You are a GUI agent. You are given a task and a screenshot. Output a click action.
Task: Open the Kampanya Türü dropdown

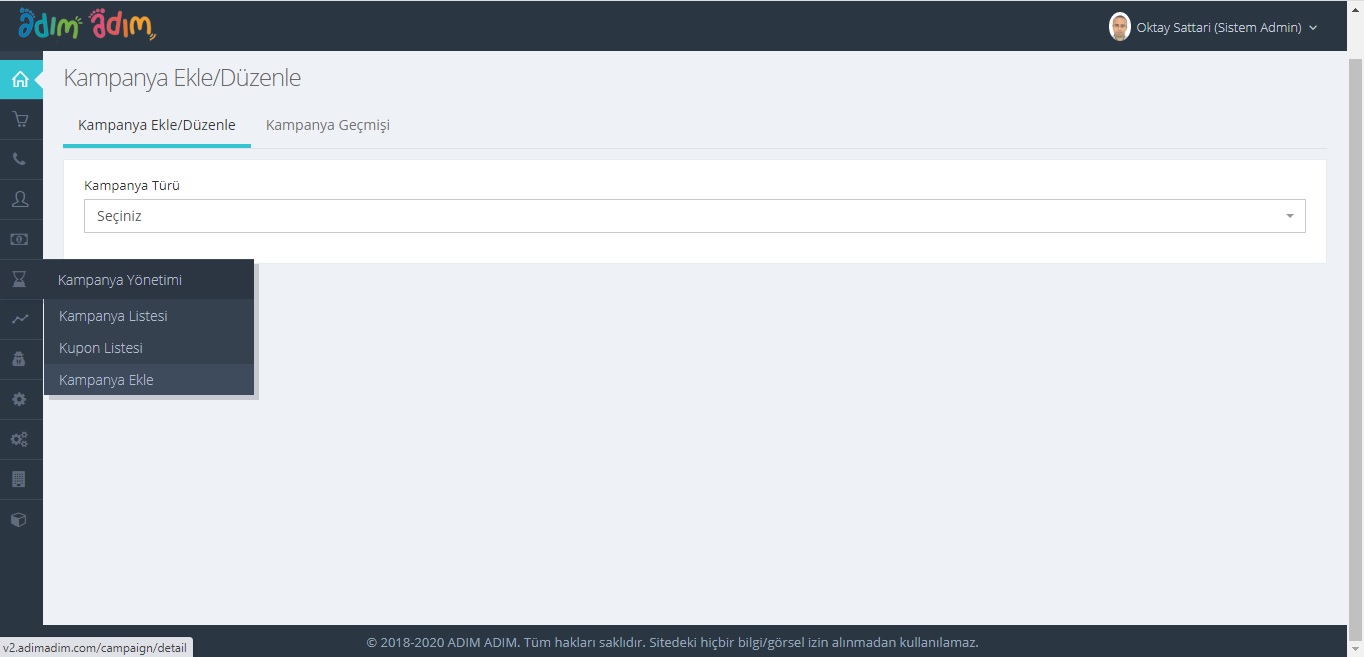[x=694, y=216]
